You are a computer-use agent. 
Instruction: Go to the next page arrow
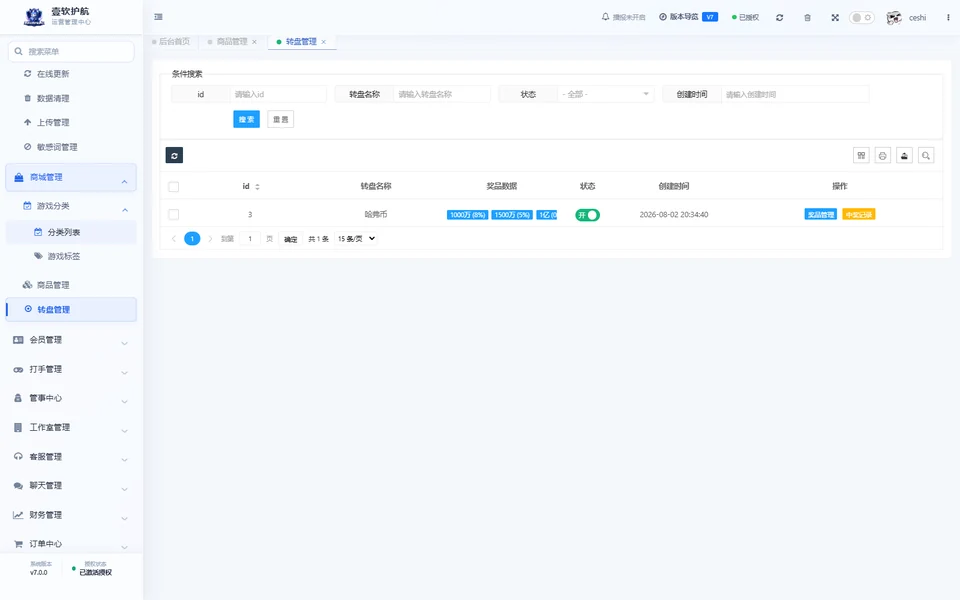(x=210, y=239)
